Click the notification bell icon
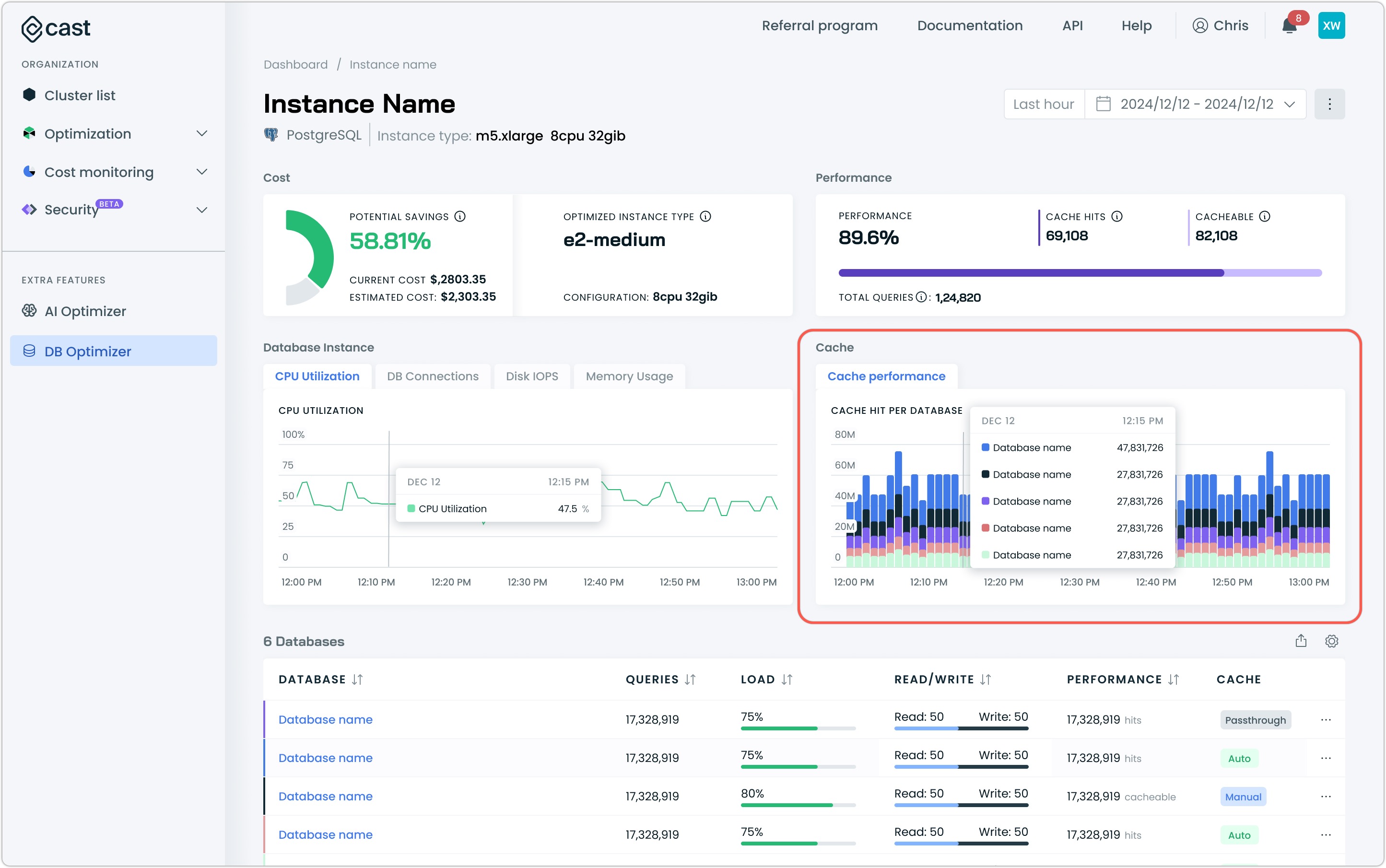 pyautogui.click(x=1289, y=26)
